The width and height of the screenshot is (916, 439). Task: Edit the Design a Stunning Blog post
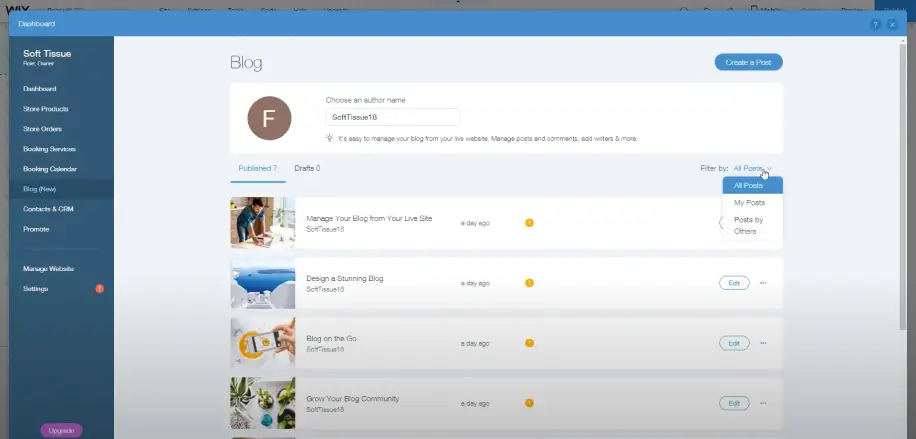click(734, 283)
